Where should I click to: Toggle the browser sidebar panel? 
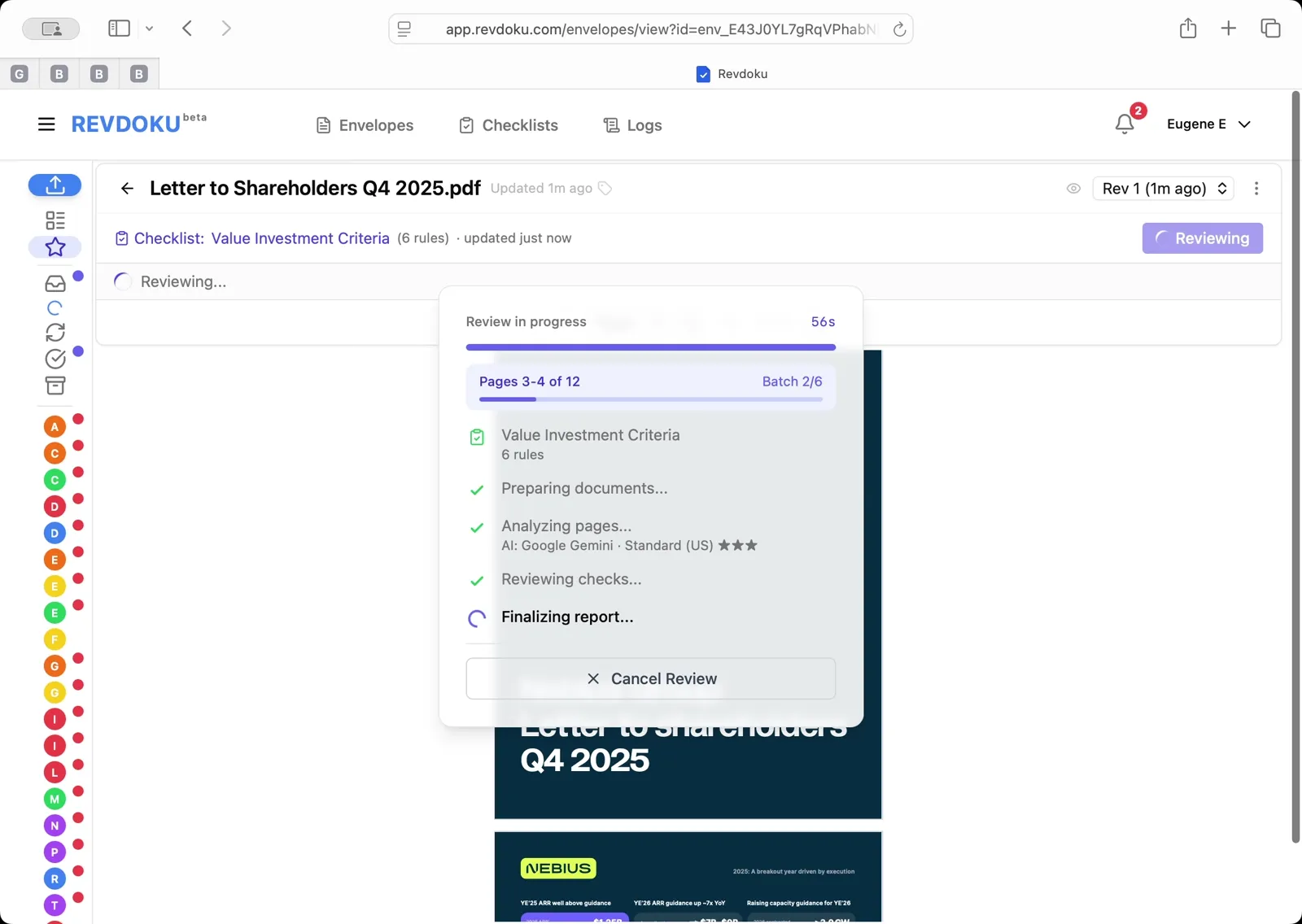(x=118, y=28)
